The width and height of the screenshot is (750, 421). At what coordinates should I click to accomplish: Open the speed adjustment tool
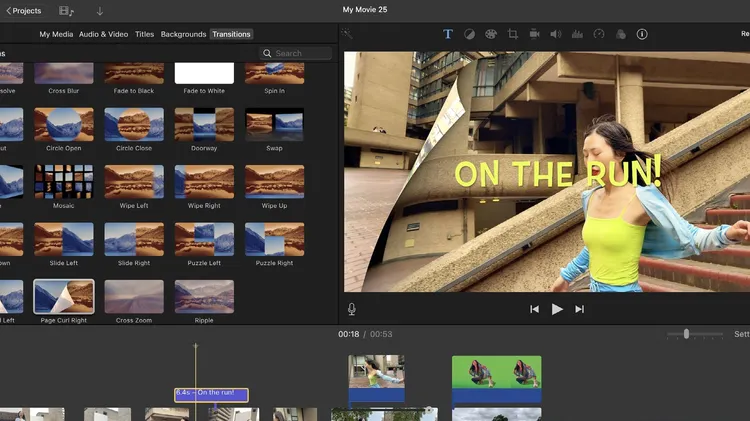tap(599, 34)
